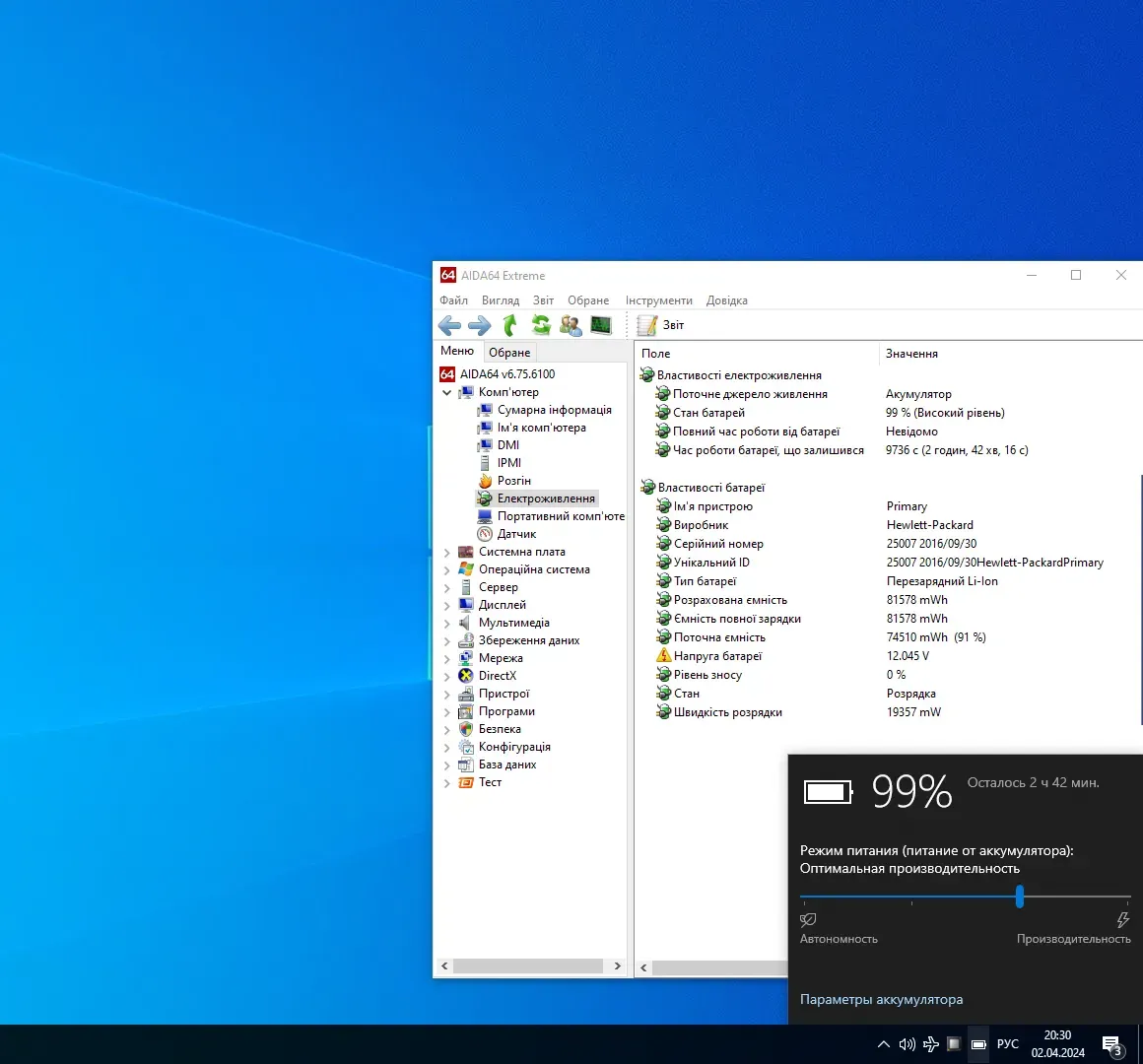Click the volume speaker tray icon
The width and height of the screenshot is (1143, 1064).
click(x=907, y=1044)
